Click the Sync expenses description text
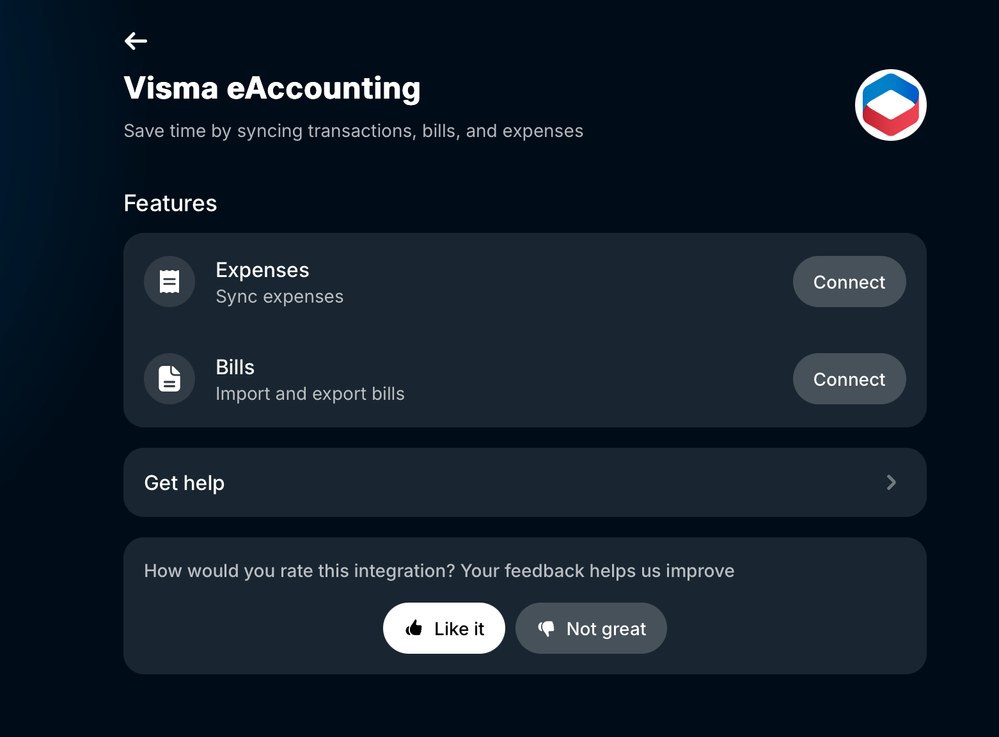Screen dimensions: 999x737 279,297
